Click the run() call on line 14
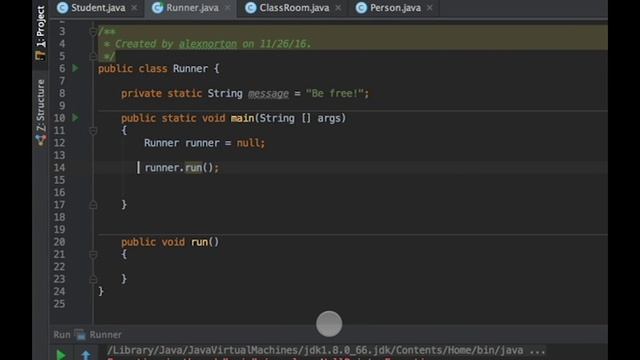Screen dimensions: 640x360 [193, 168]
